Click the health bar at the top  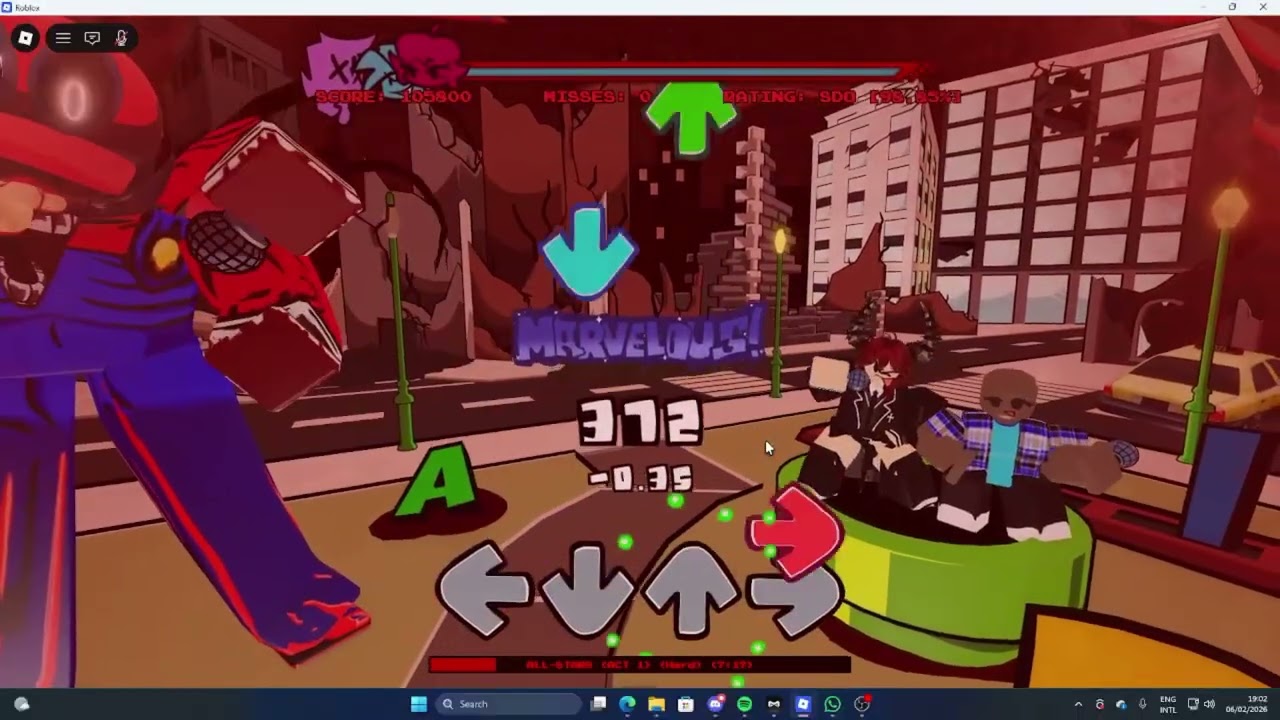coord(683,72)
